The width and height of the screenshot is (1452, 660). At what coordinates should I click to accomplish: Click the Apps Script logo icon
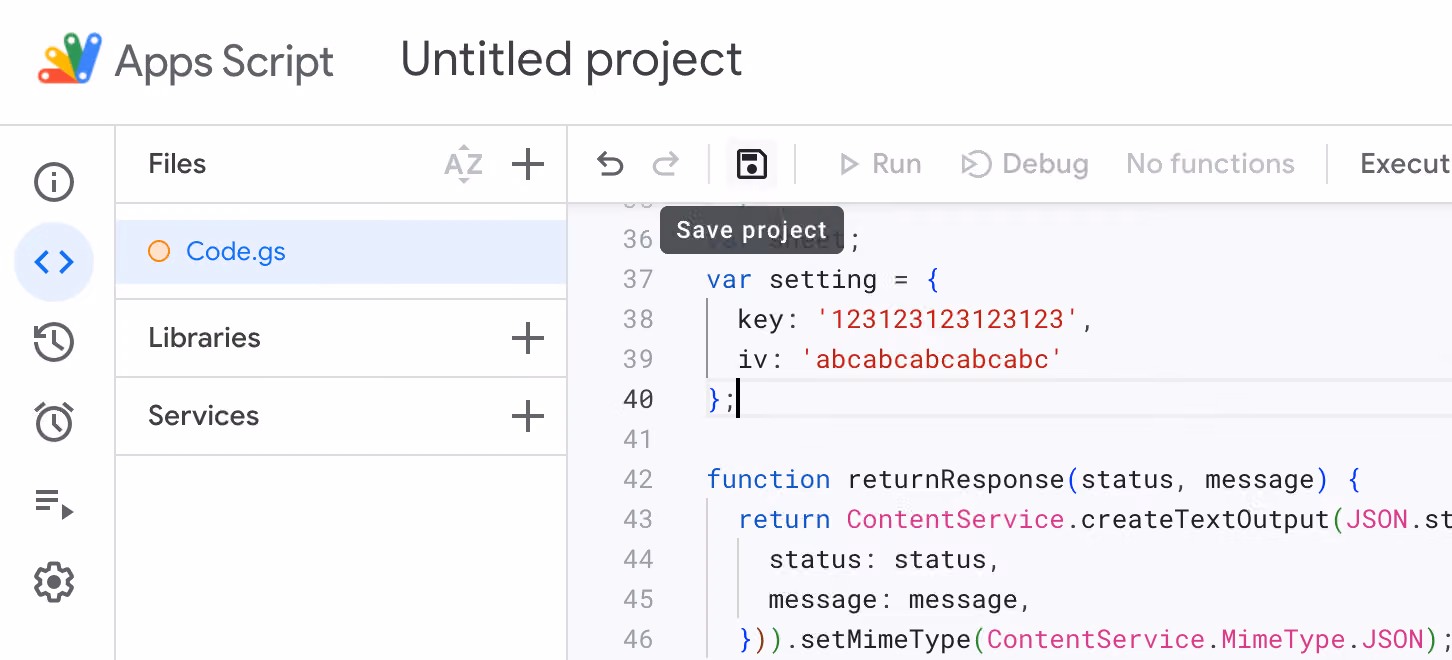(x=70, y=59)
